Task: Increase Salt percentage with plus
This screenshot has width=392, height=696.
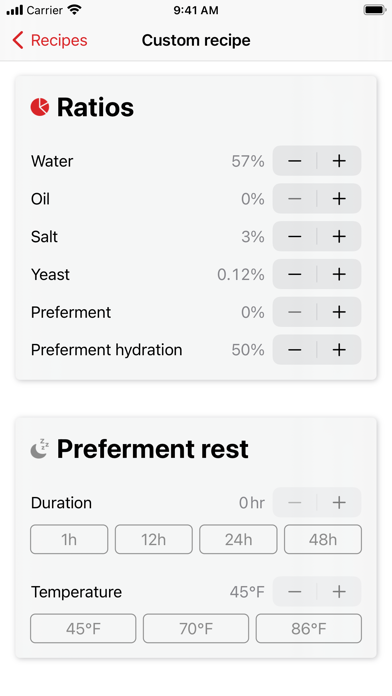Action: pyautogui.click(x=339, y=237)
